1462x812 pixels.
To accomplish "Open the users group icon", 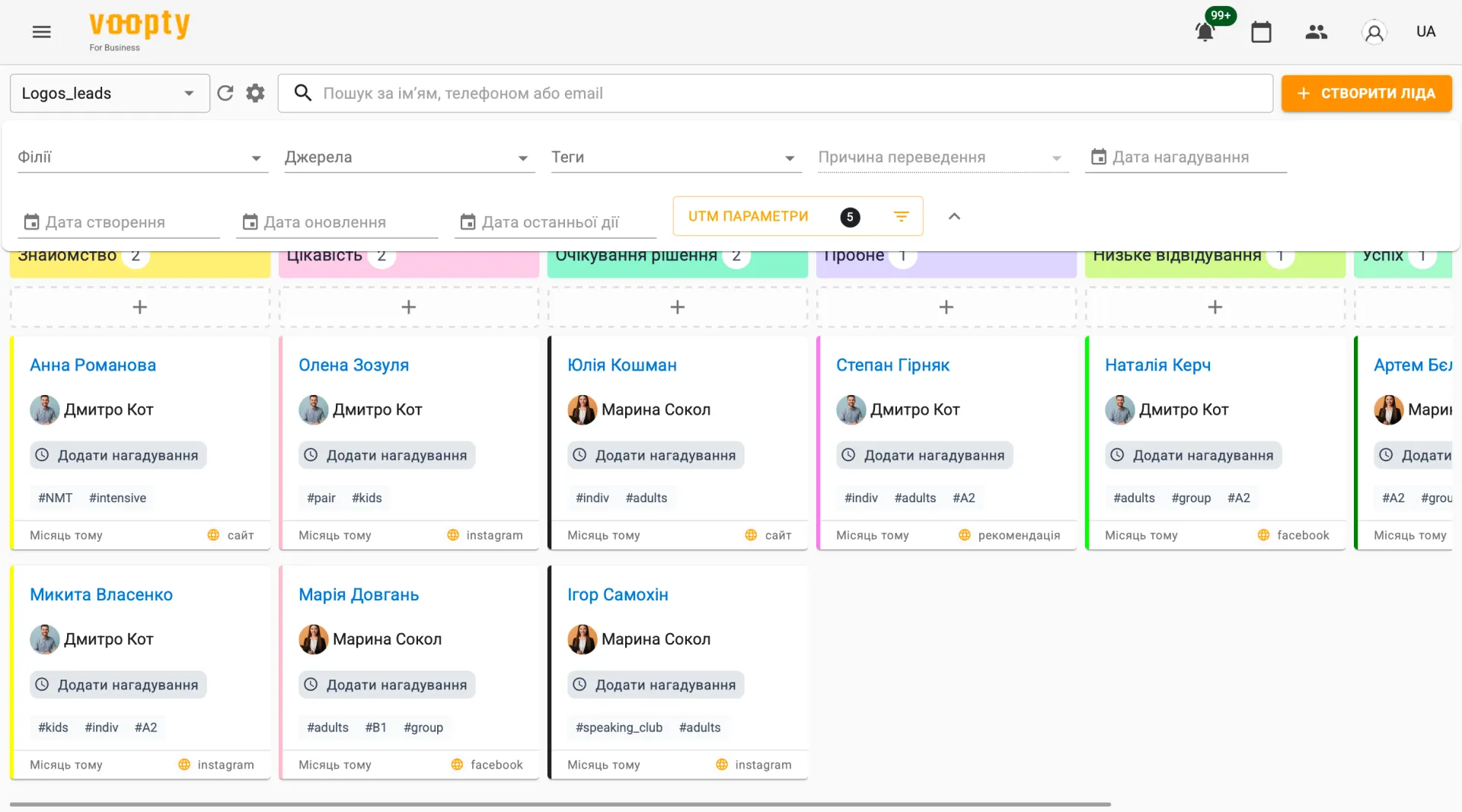I will coord(1316,31).
